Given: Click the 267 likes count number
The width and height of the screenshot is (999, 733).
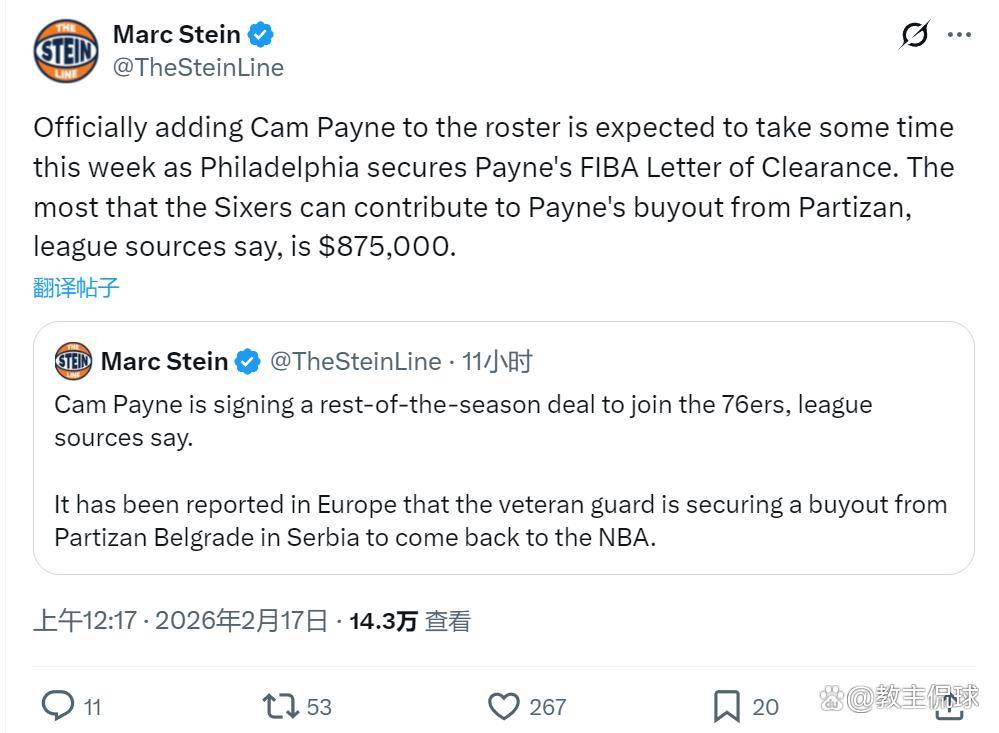Looking at the screenshot, I should coord(547,707).
